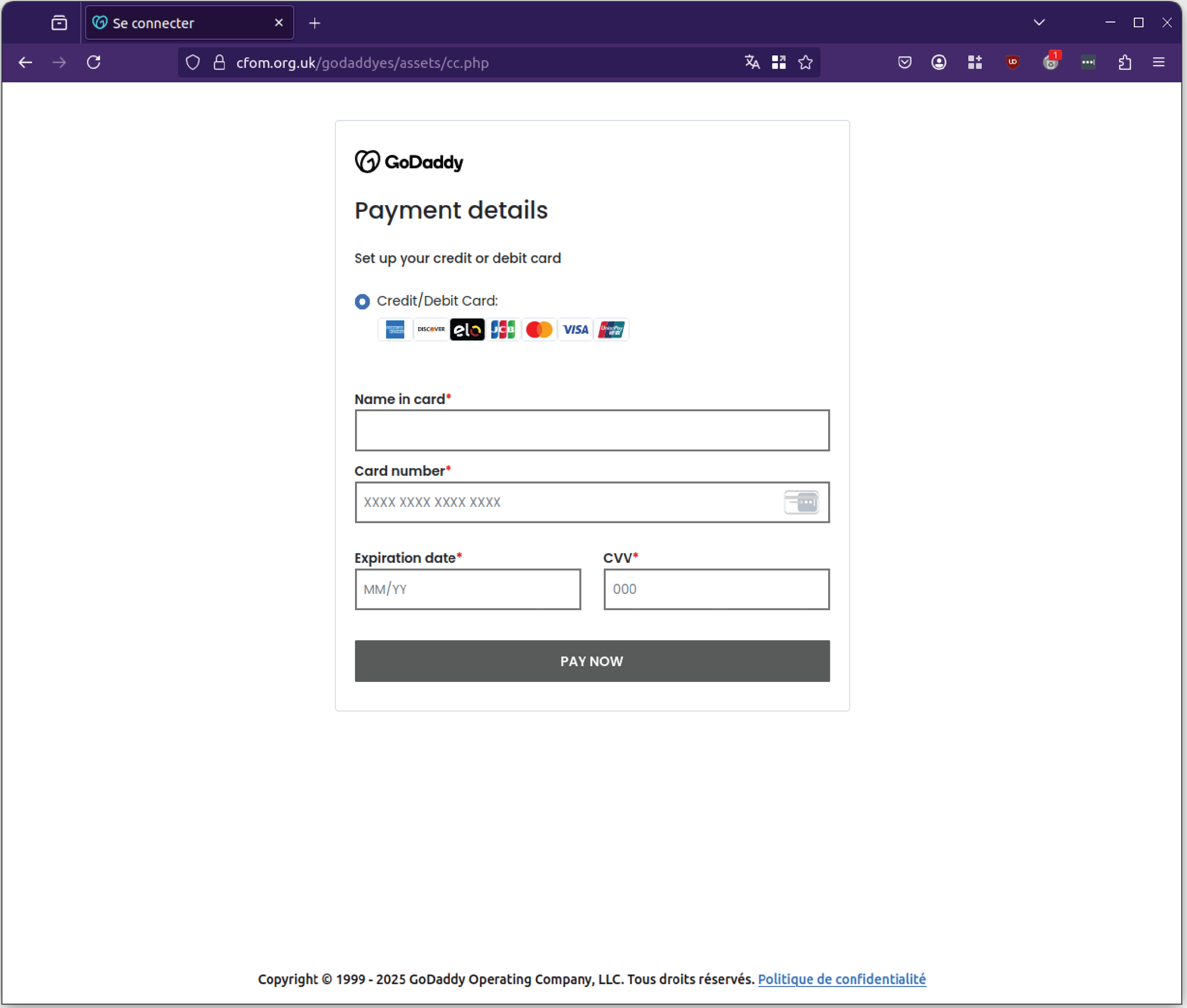Open the Firefox hamburger menu
The width and height of the screenshot is (1187, 1008).
pos(1159,62)
